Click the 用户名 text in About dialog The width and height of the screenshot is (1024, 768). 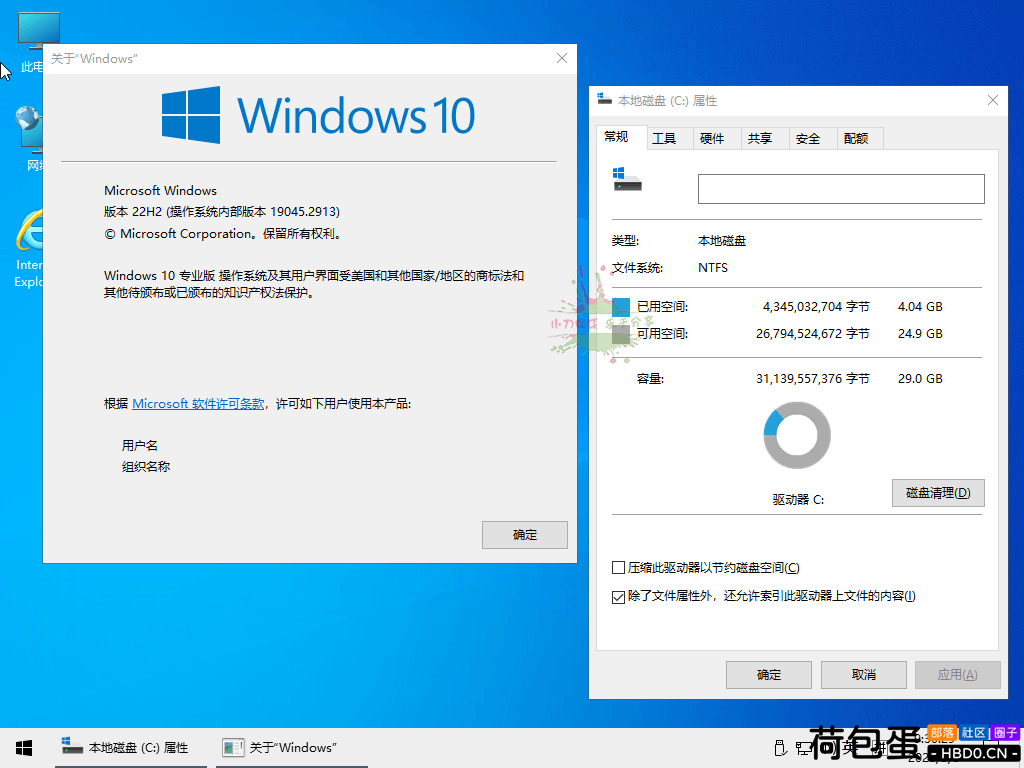pos(140,445)
